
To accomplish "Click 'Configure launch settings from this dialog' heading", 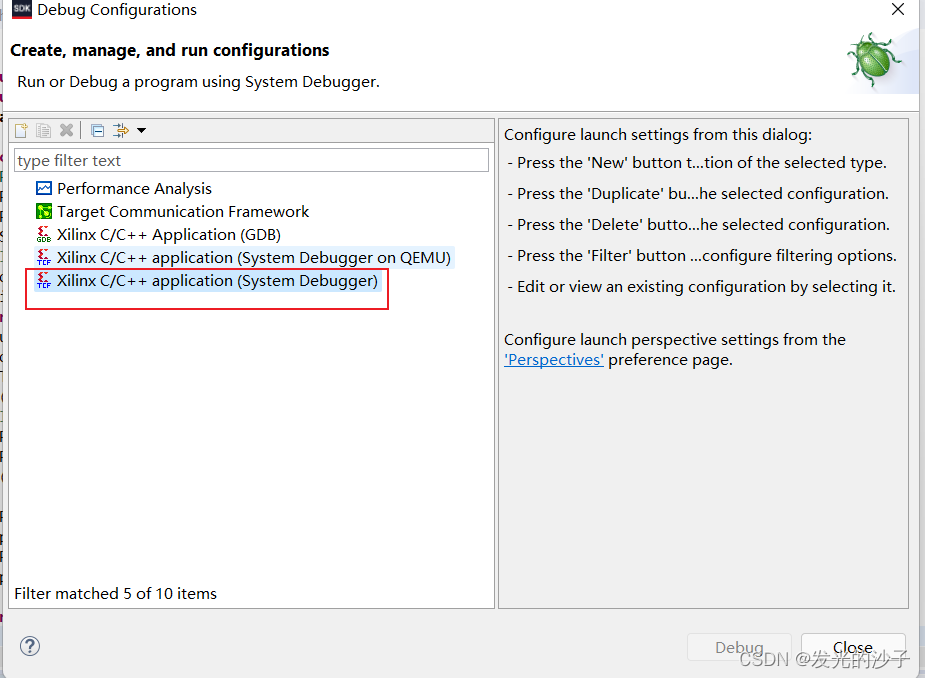I will pyautogui.click(x=658, y=135).
